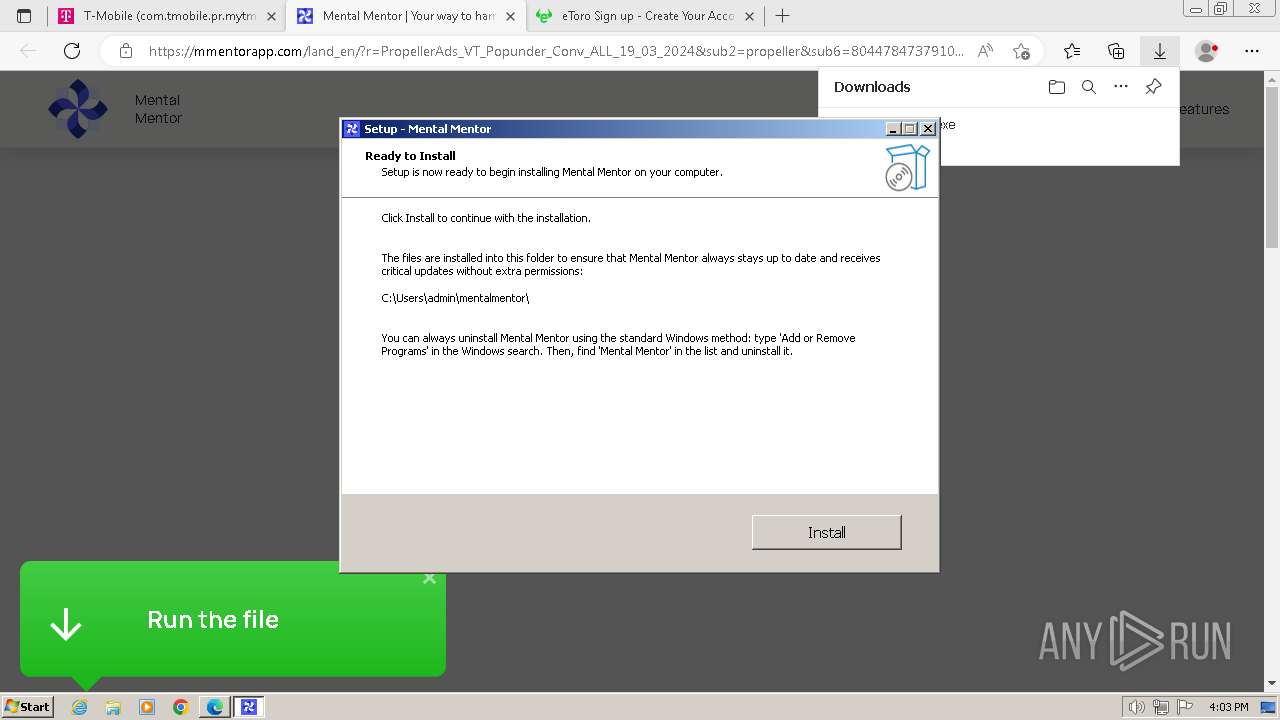Toggle the Downloads toolbar button
Screen dimensions: 1280x720
click(x=1159, y=51)
